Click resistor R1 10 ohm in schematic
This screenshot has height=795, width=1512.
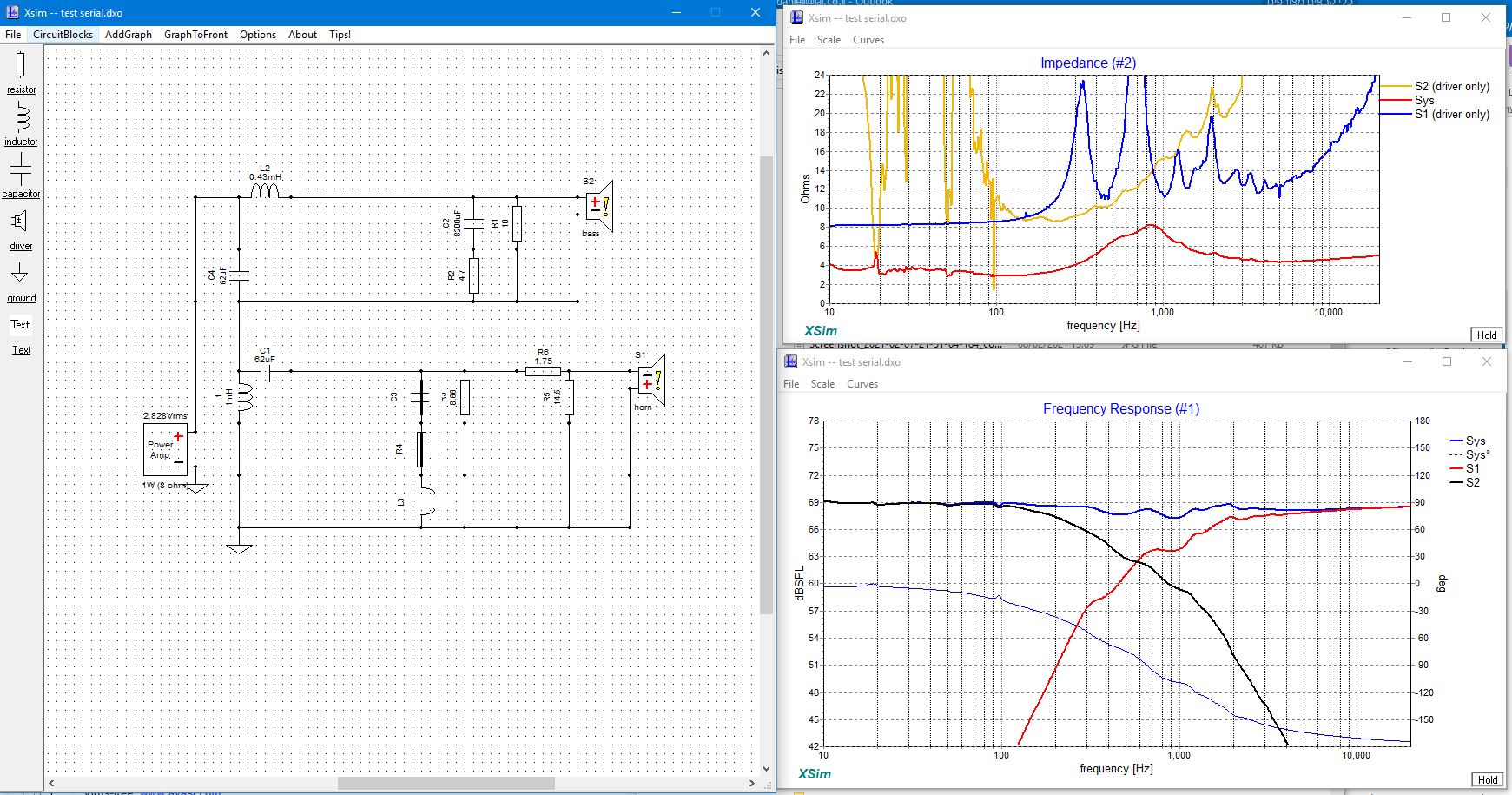pyautogui.click(x=517, y=223)
